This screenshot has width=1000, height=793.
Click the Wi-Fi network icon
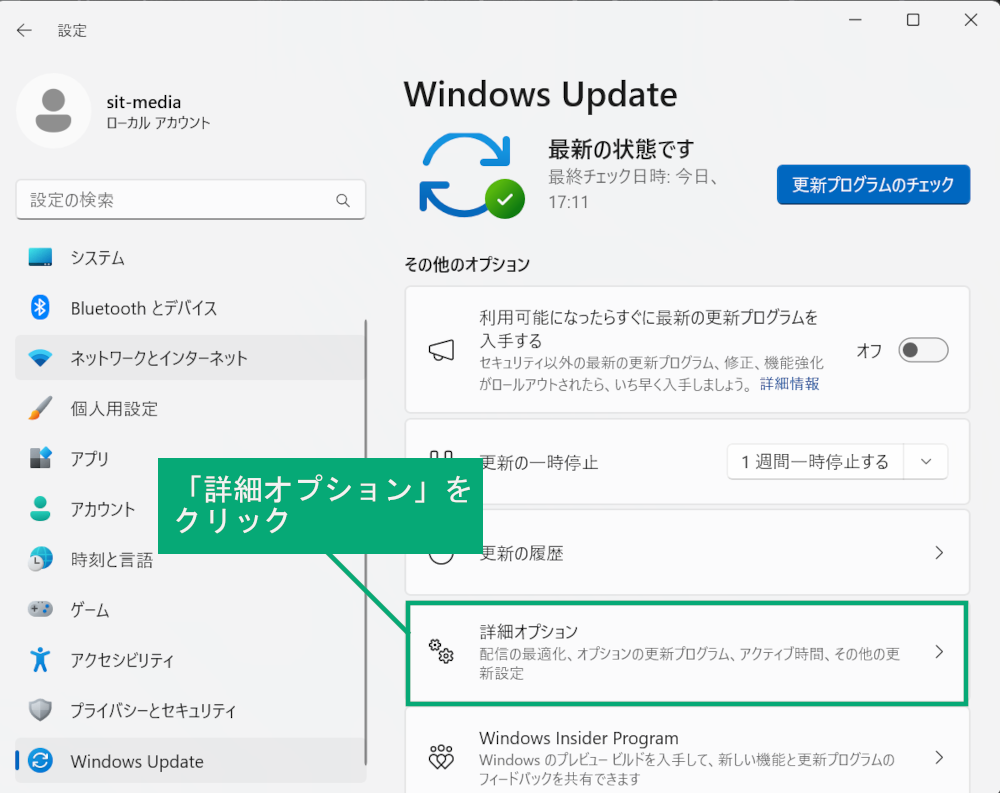[x=40, y=358]
